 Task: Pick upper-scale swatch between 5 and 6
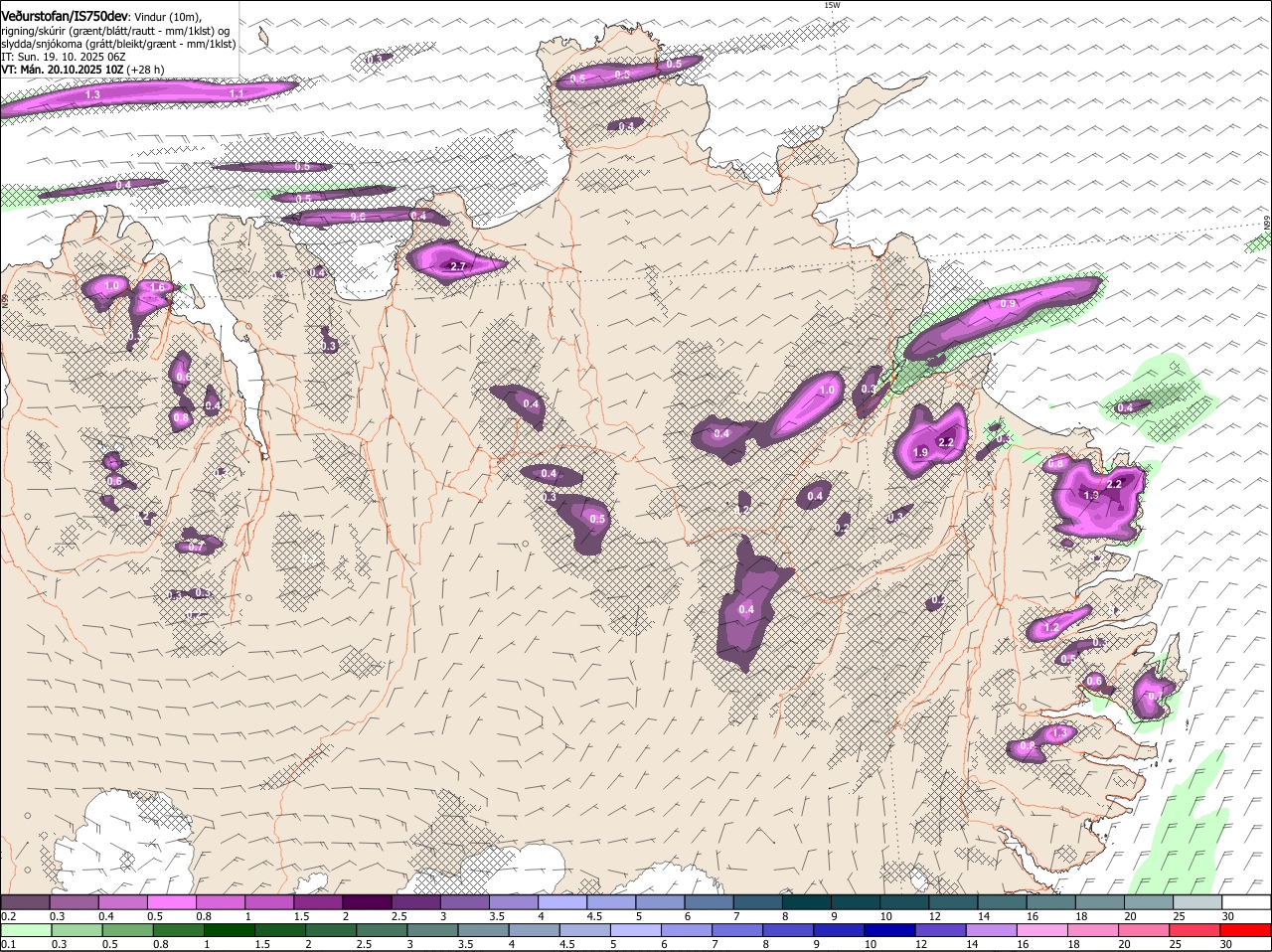(660, 902)
